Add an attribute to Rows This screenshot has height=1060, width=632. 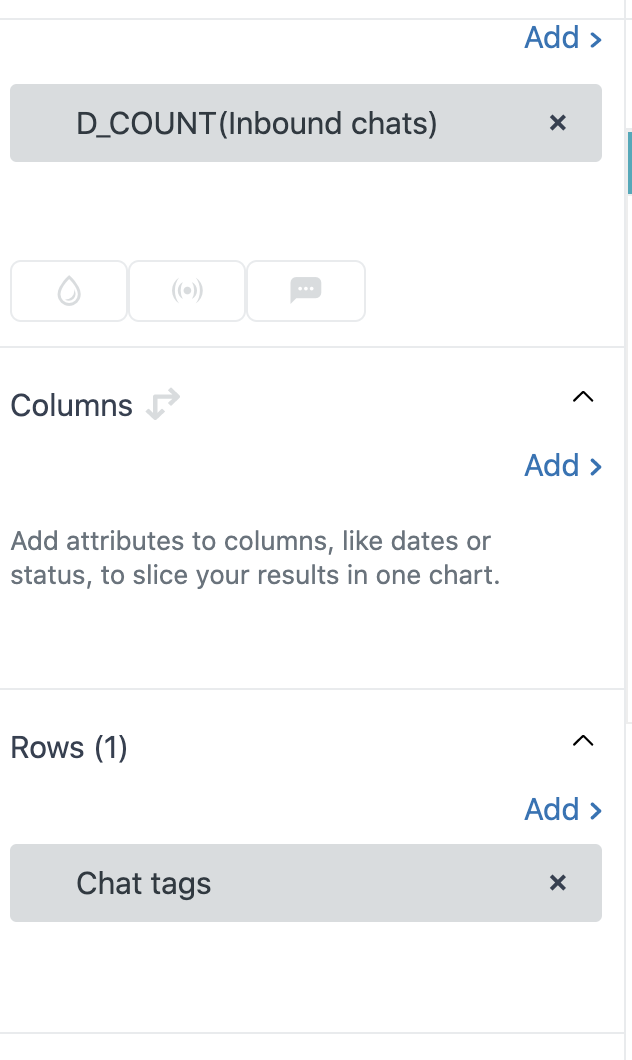(552, 809)
